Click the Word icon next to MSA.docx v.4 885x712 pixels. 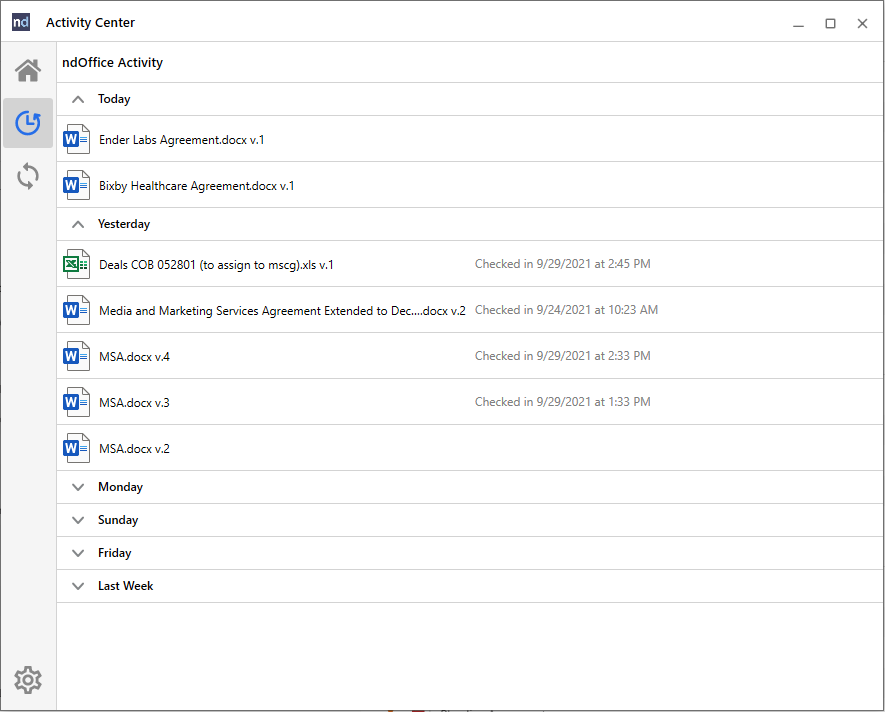point(75,355)
